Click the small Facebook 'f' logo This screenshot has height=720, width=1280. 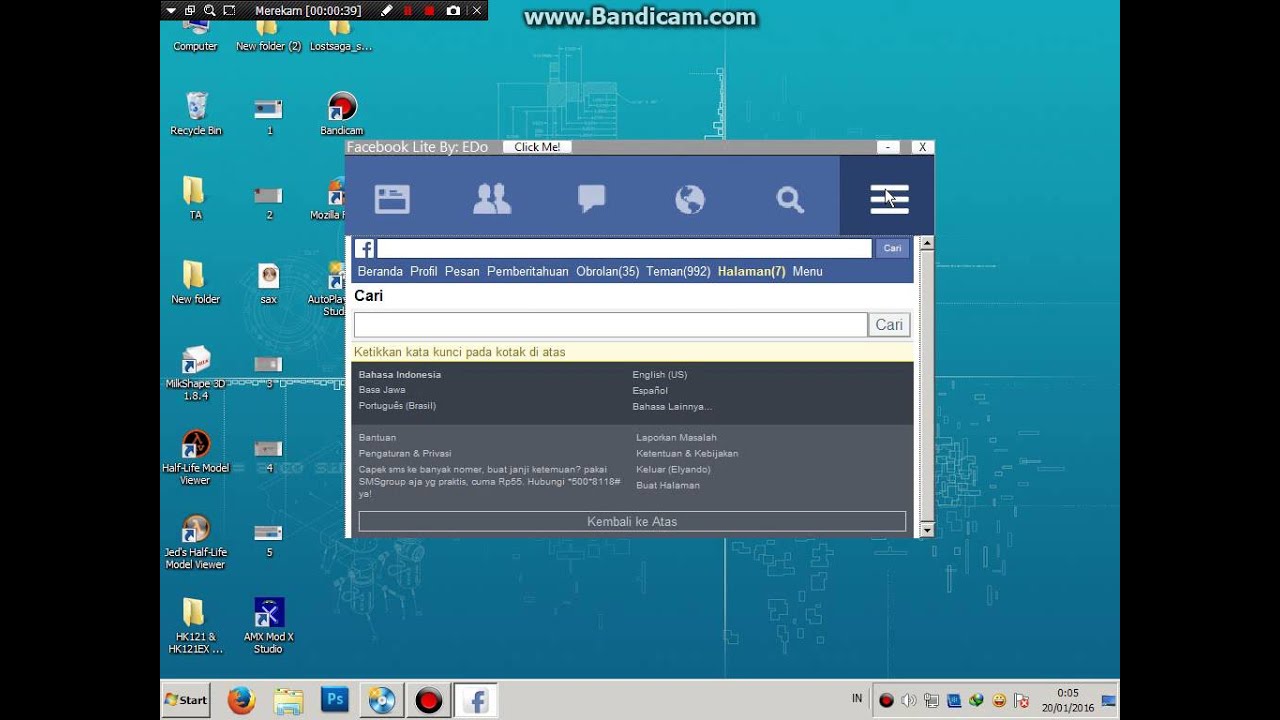(365, 248)
